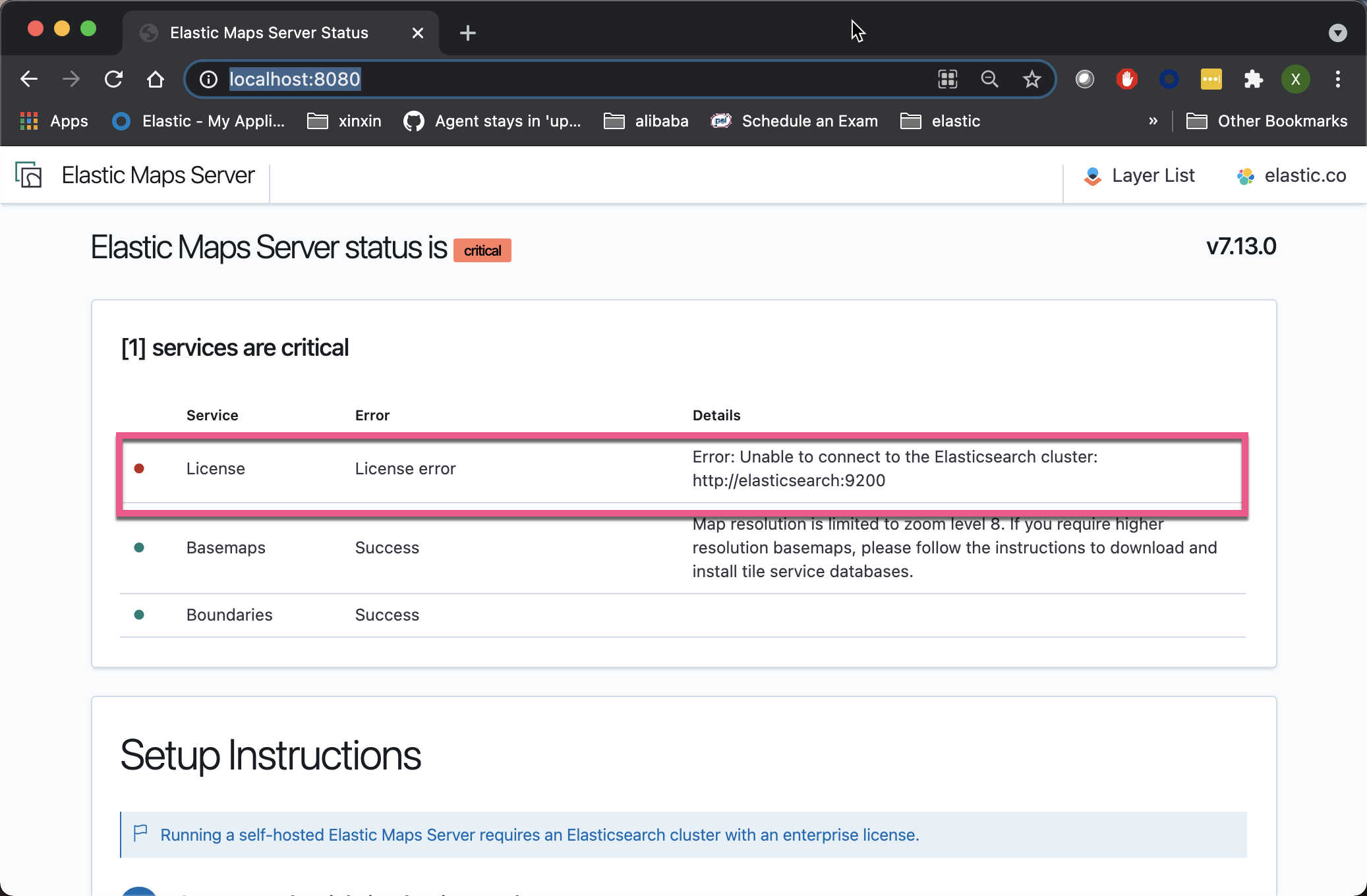Reload the page with the refresh icon

click(113, 79)
